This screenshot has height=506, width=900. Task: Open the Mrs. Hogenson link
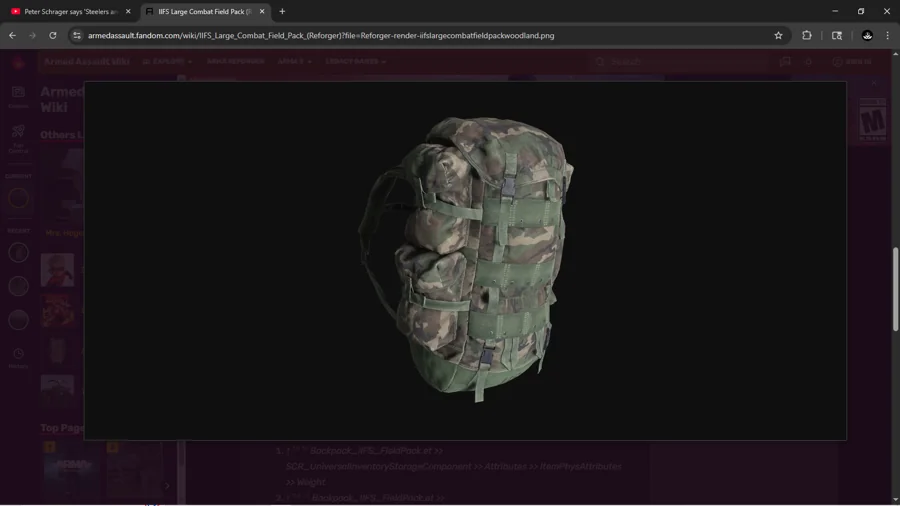click(x=64, y=233)
